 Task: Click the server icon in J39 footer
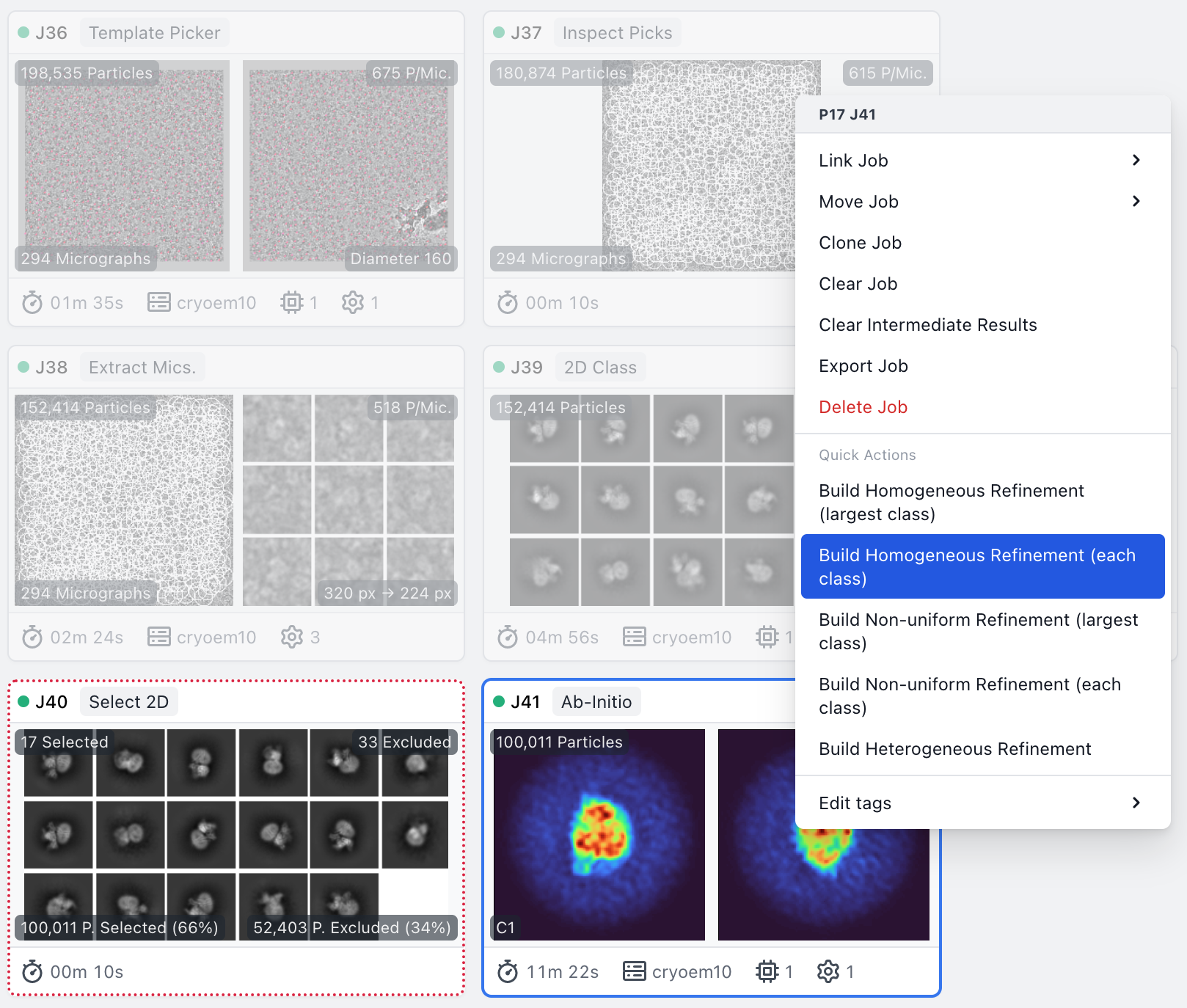tap(634, 638)
